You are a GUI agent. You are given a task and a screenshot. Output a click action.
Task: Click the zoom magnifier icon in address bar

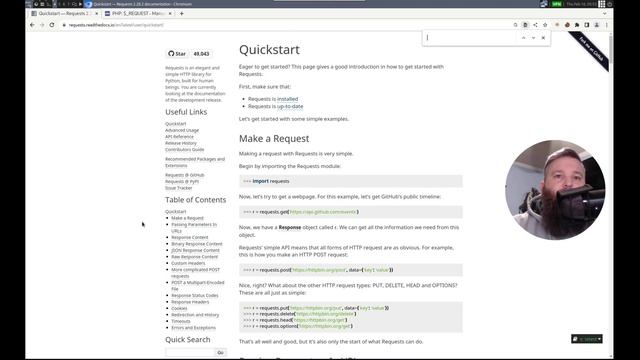pyautogui.click(x=516, y=25)
